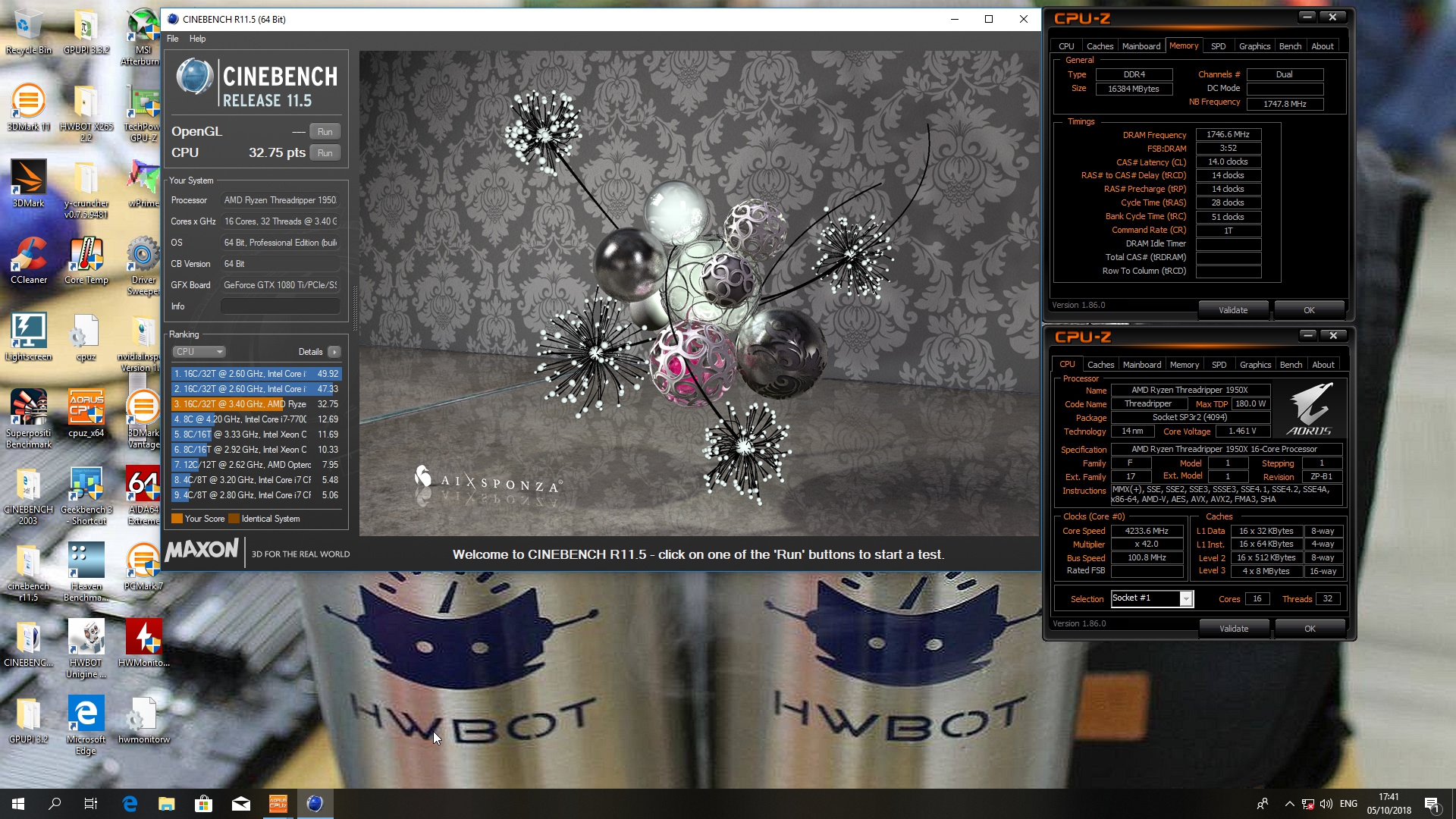The height and width of the screenshot is (819, 1456).
Task: Switch to CPU tab in upper CPU-Z
Action: click(x=1066, y=46)
